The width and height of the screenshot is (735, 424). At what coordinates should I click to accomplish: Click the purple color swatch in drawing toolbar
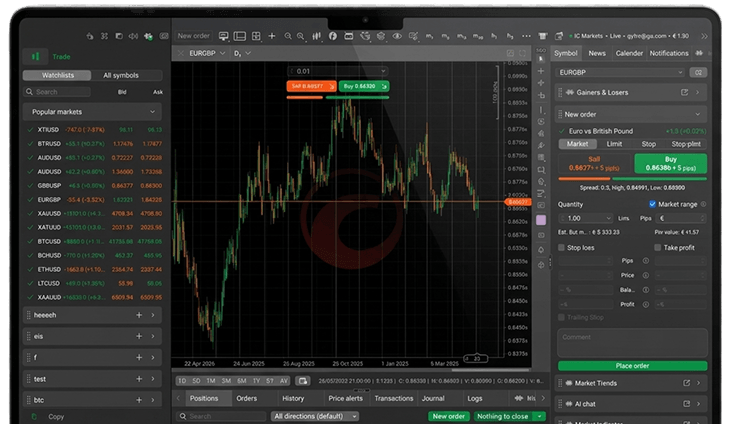541,220
